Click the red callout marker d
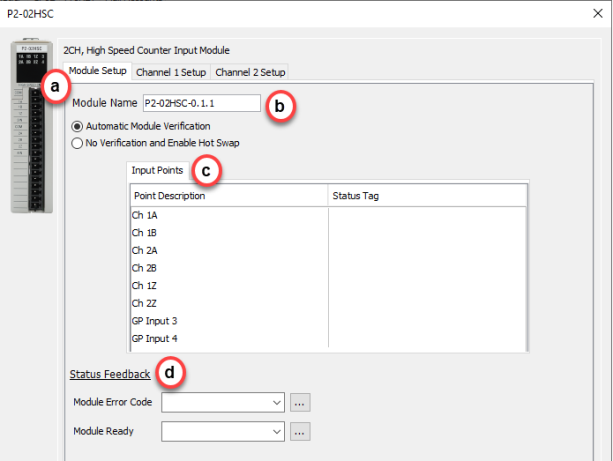613x461 pixels. [174, 374]
